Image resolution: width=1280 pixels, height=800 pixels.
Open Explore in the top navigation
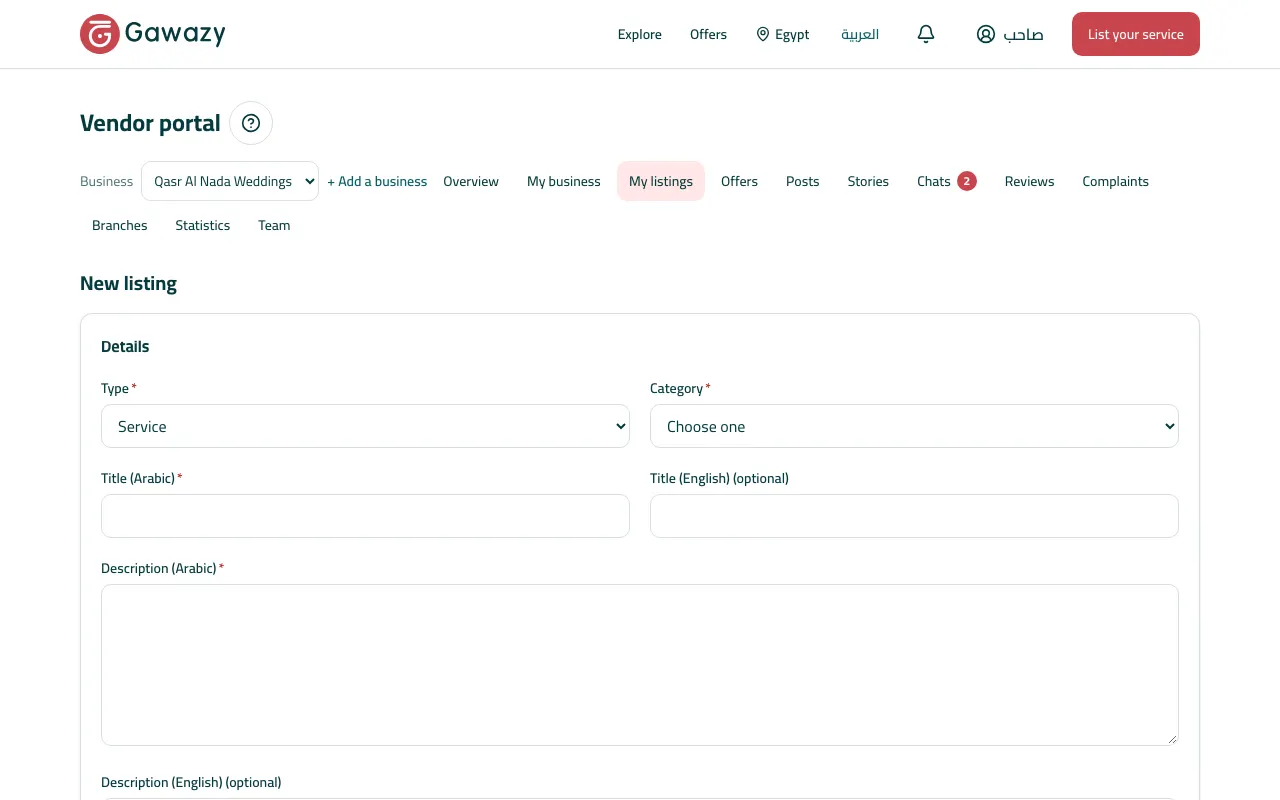[640, 34]
